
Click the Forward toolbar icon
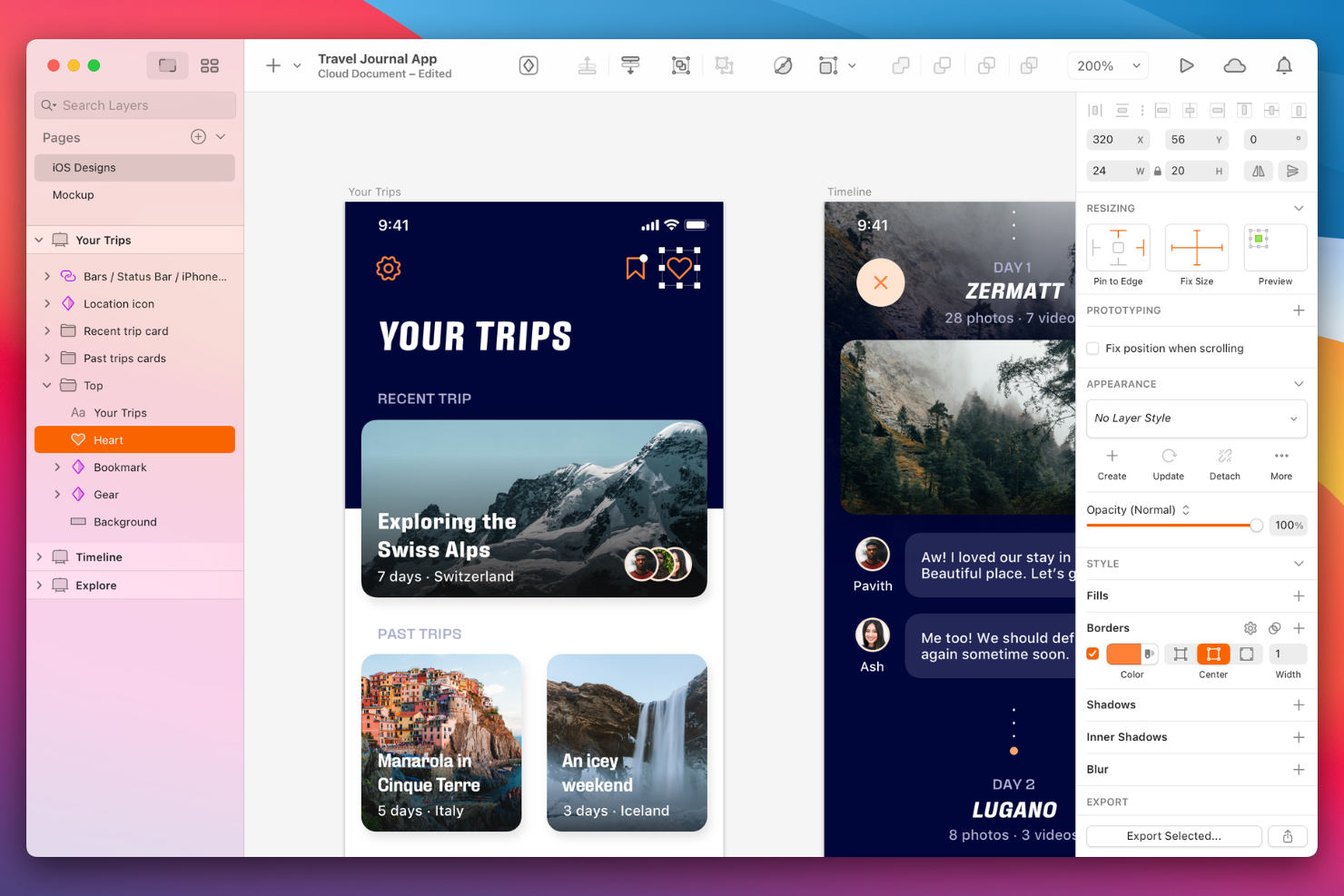[x=587, y=65]
